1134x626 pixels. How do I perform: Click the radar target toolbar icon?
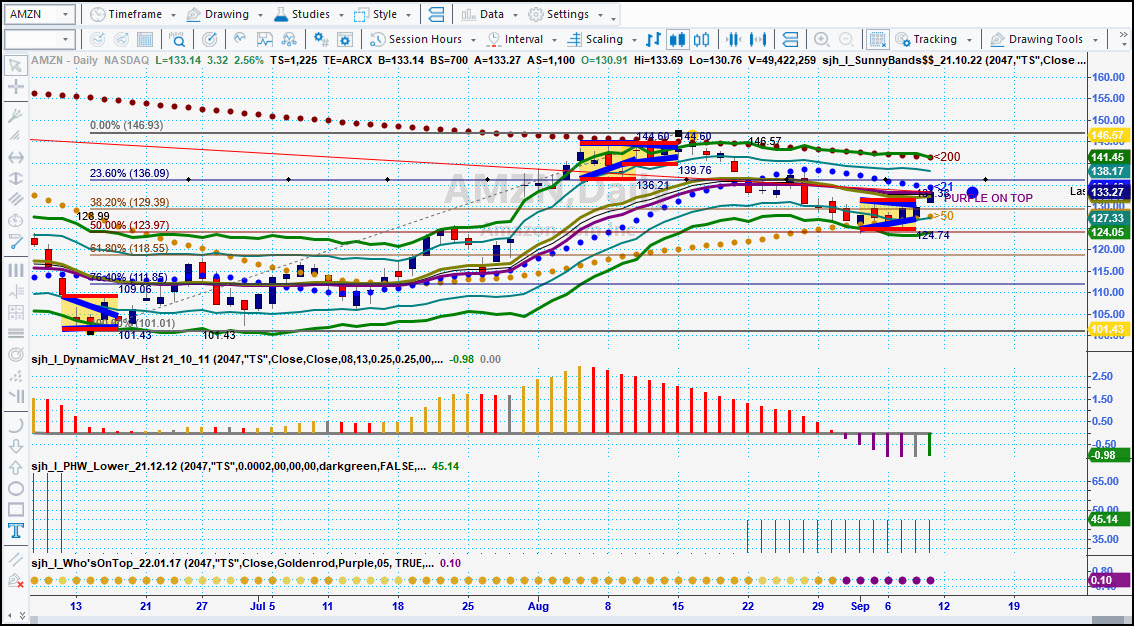tap(209, 39)
